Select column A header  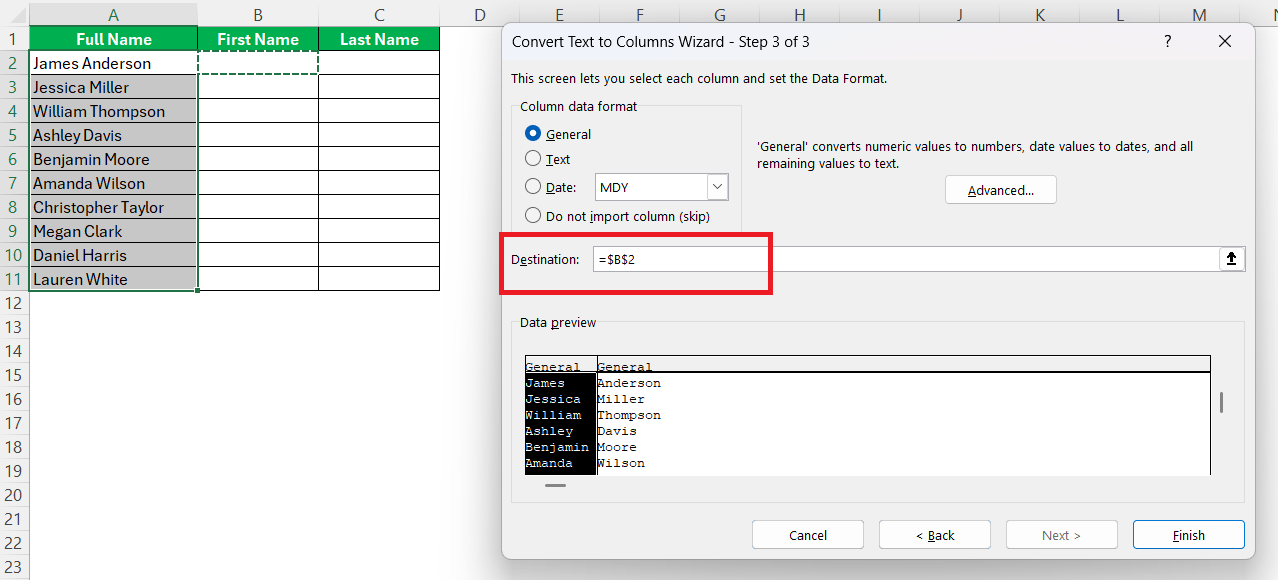113,14
